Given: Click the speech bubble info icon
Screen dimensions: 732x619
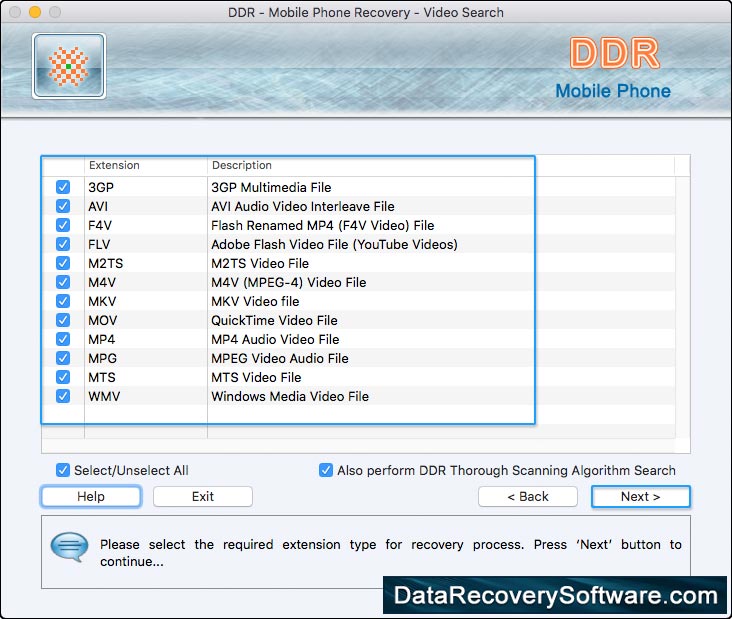Looking at the screenshot, I should (x=69, y=546).
